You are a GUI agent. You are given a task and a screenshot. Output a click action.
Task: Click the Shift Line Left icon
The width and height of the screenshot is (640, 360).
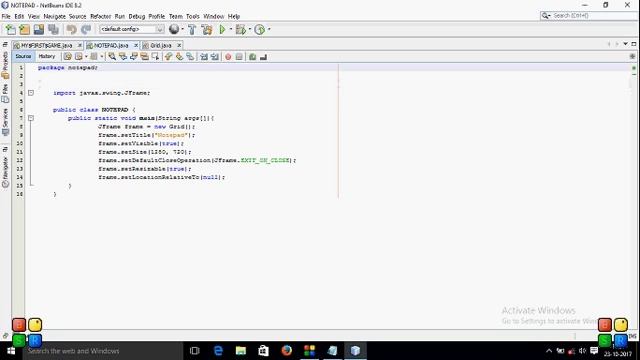tap(204, 57)
